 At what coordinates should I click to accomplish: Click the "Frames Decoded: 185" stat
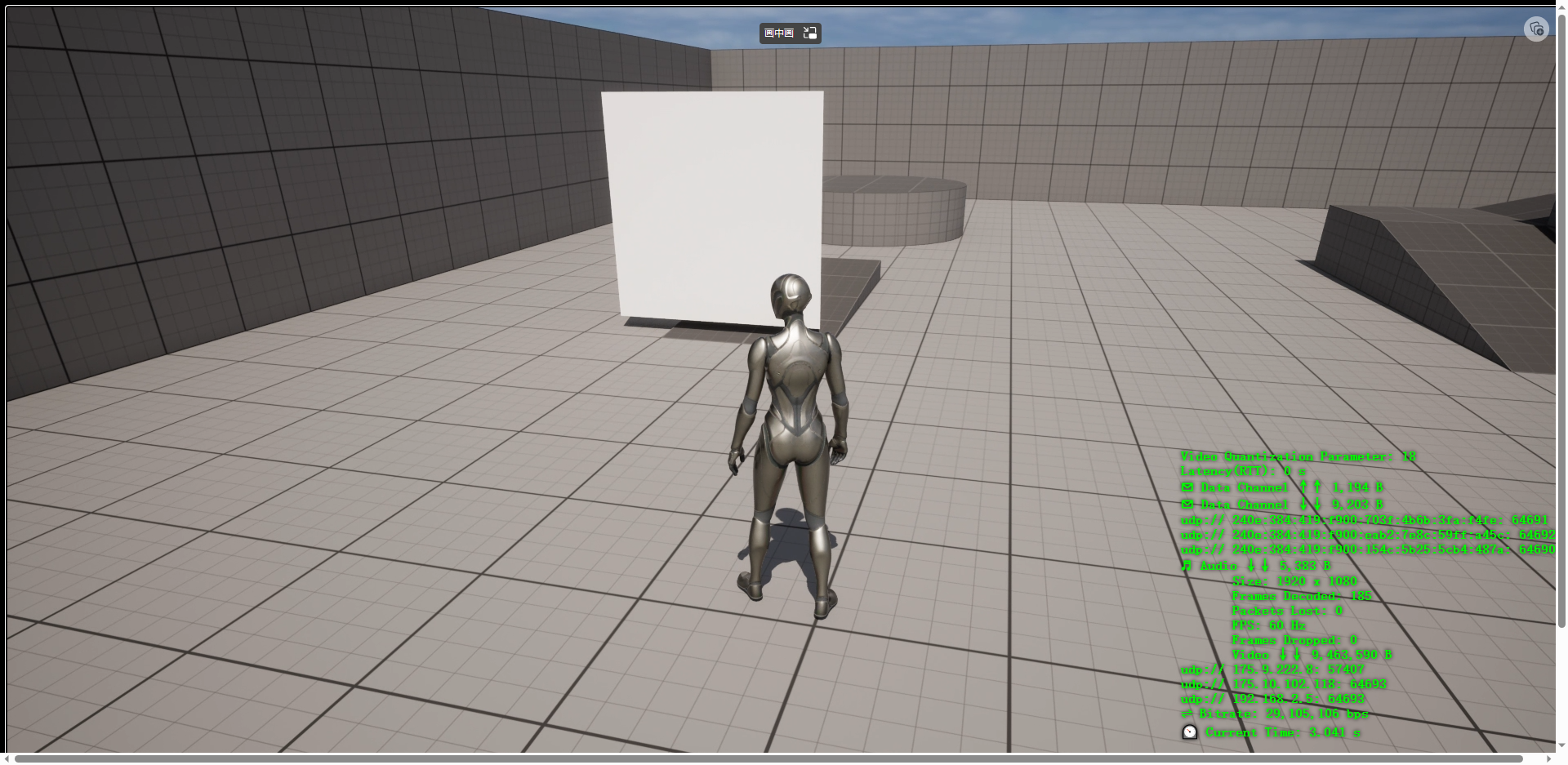[x=1302, y=596]
